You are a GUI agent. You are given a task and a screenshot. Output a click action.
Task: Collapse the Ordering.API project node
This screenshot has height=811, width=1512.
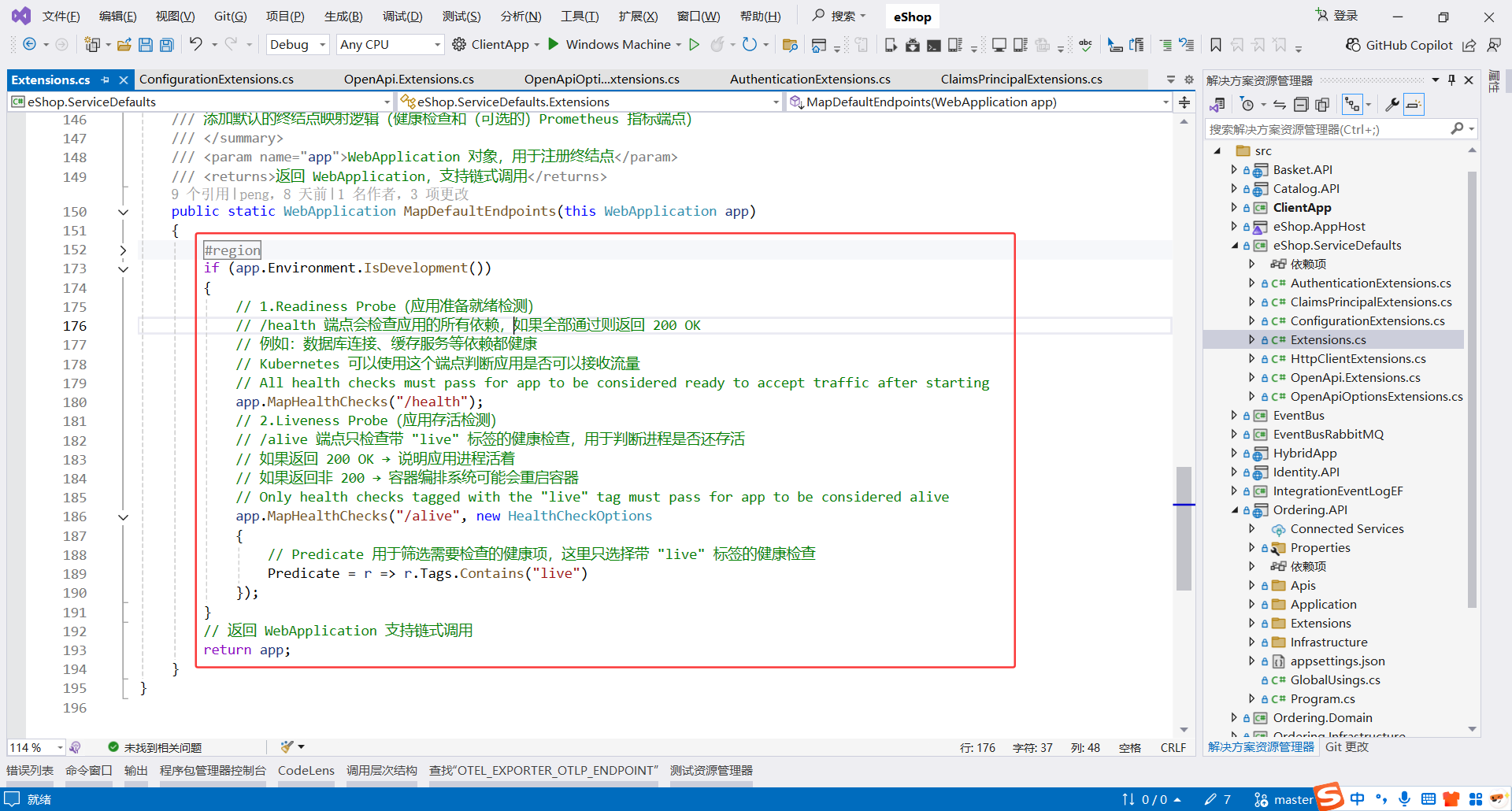coord(1233,509)
